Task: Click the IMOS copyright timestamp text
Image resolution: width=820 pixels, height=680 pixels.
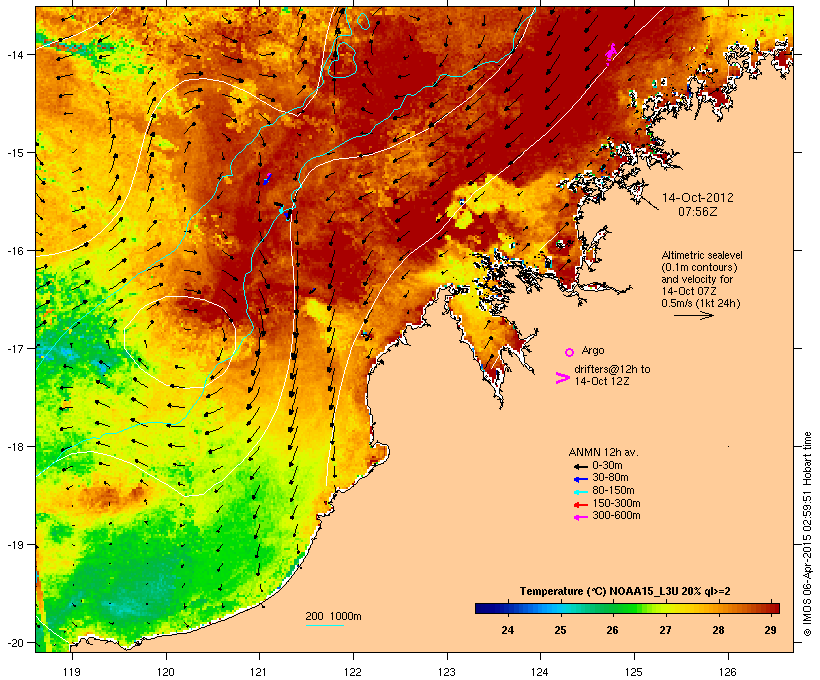Action: tap(807, 534)
